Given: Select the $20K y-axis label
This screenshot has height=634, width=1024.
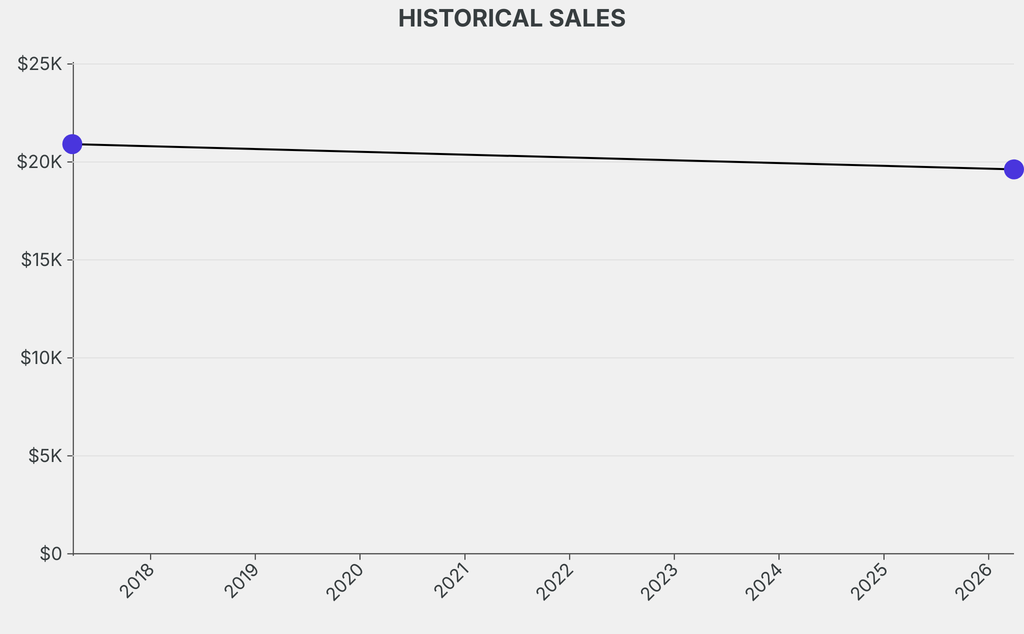Looking at the screenshot, I should (41, 162).
